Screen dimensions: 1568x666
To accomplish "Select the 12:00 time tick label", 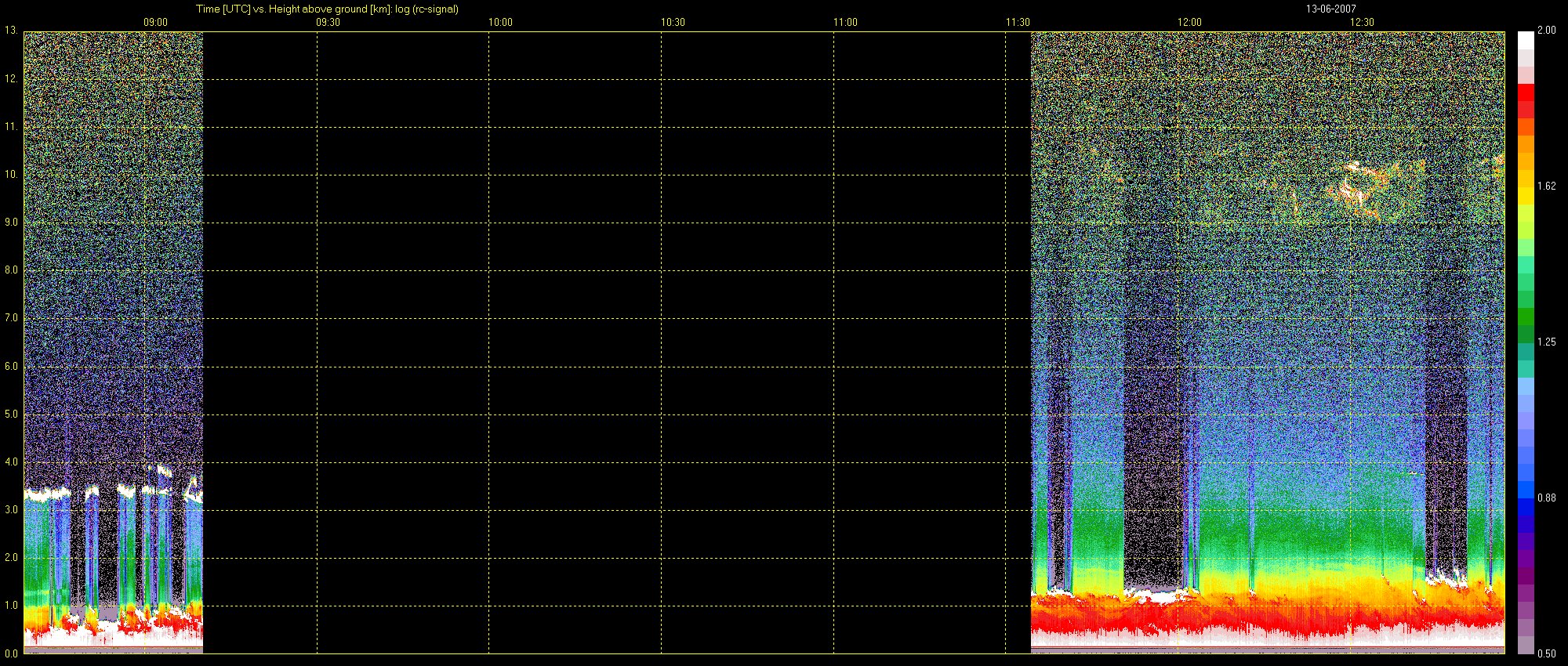I will pyautogui.click(x=1189, y=22).
